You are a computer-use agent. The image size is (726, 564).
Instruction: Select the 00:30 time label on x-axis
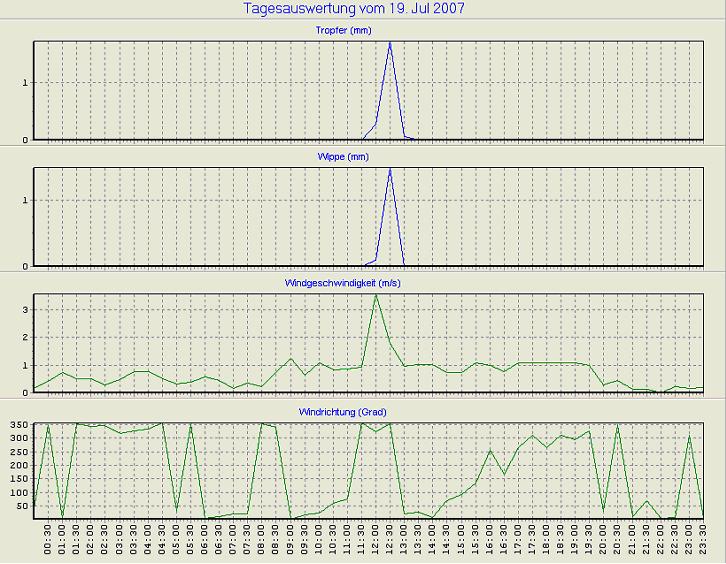[48, 541]
